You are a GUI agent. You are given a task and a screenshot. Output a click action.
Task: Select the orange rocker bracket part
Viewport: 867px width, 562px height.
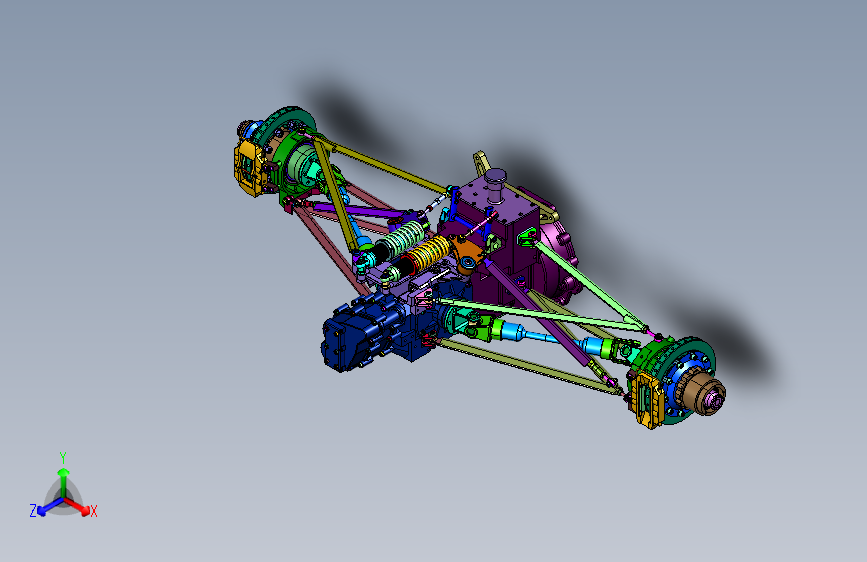click(x=468, y=256)
